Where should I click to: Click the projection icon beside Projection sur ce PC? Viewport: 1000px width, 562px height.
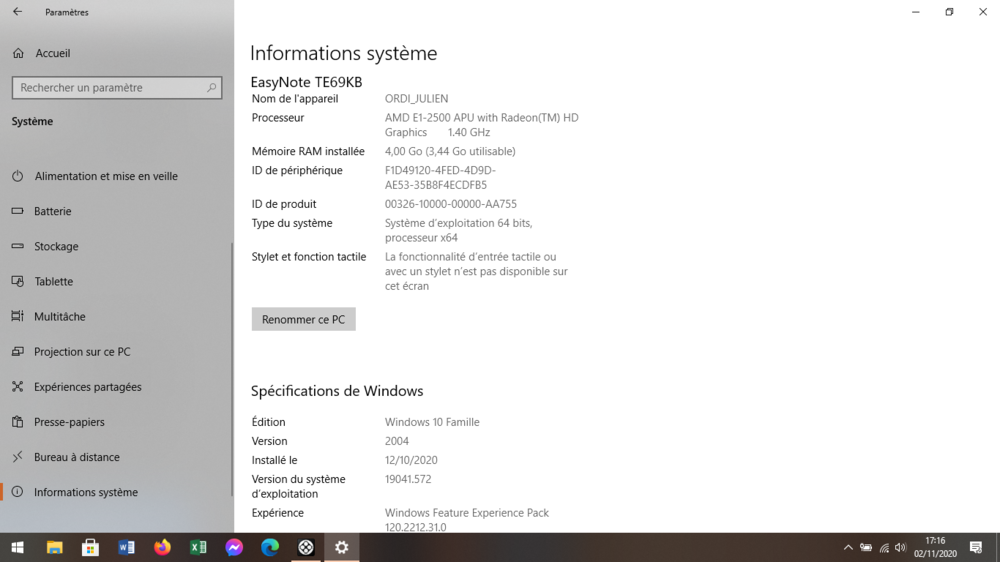pos(17,351)
